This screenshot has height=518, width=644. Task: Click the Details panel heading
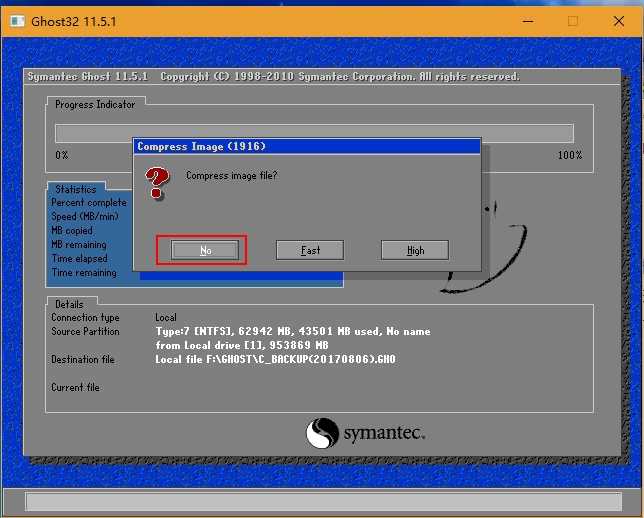(x=69, y=304)
